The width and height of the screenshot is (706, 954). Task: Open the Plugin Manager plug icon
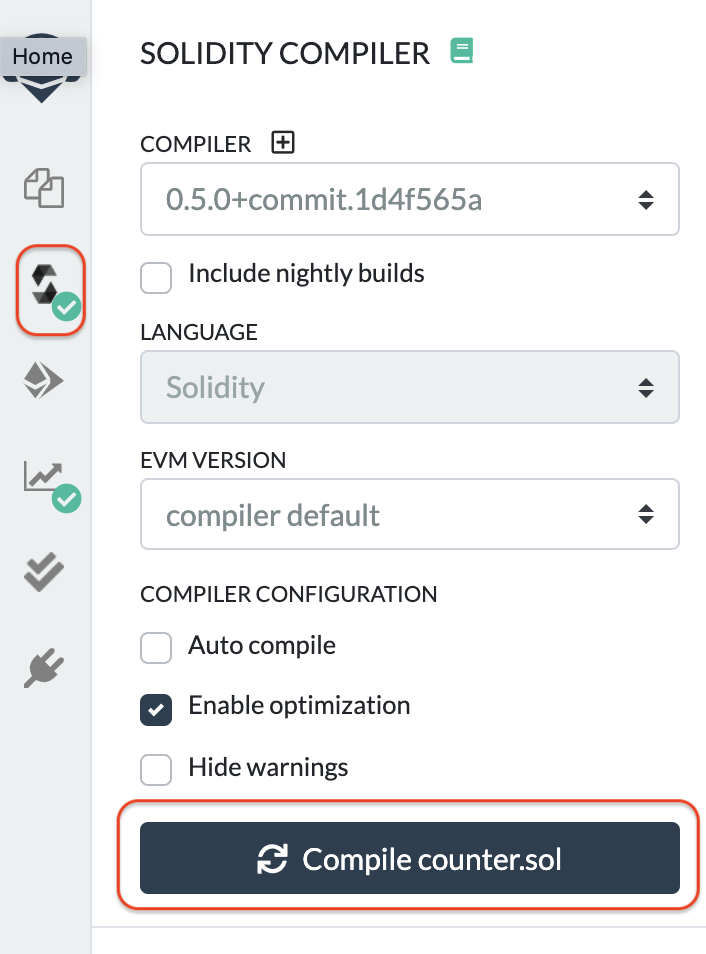coord(44,667)
